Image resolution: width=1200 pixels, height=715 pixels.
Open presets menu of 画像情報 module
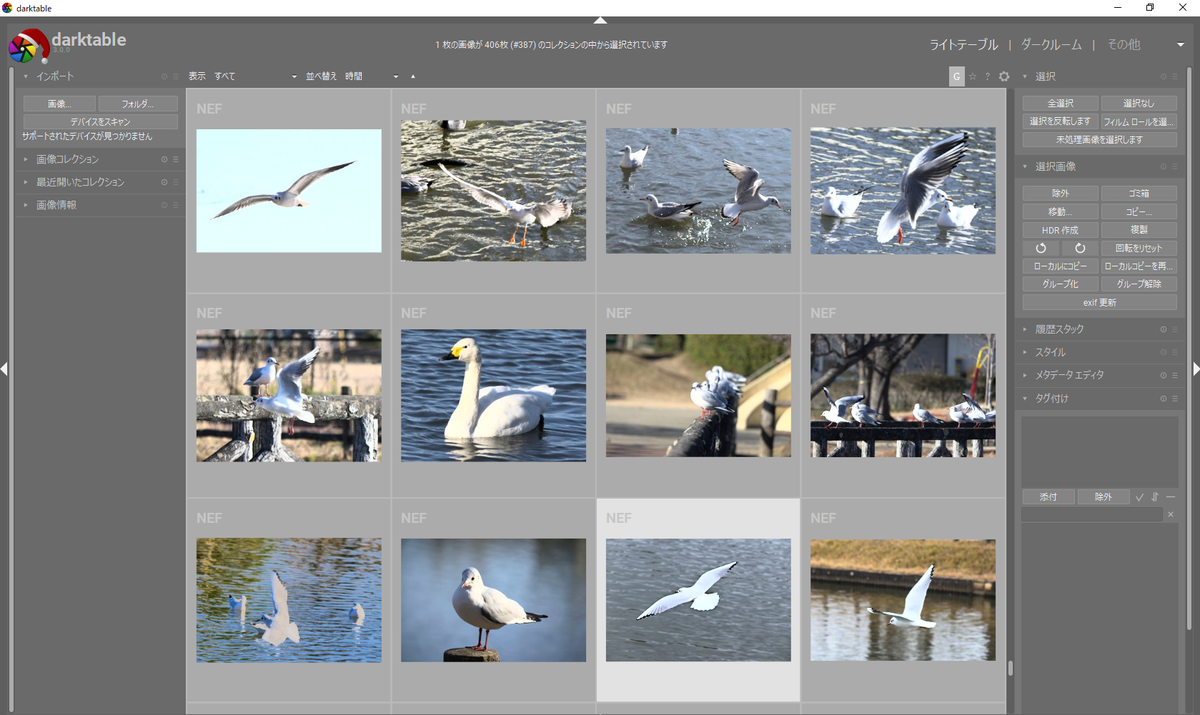(x=176, y=205)
